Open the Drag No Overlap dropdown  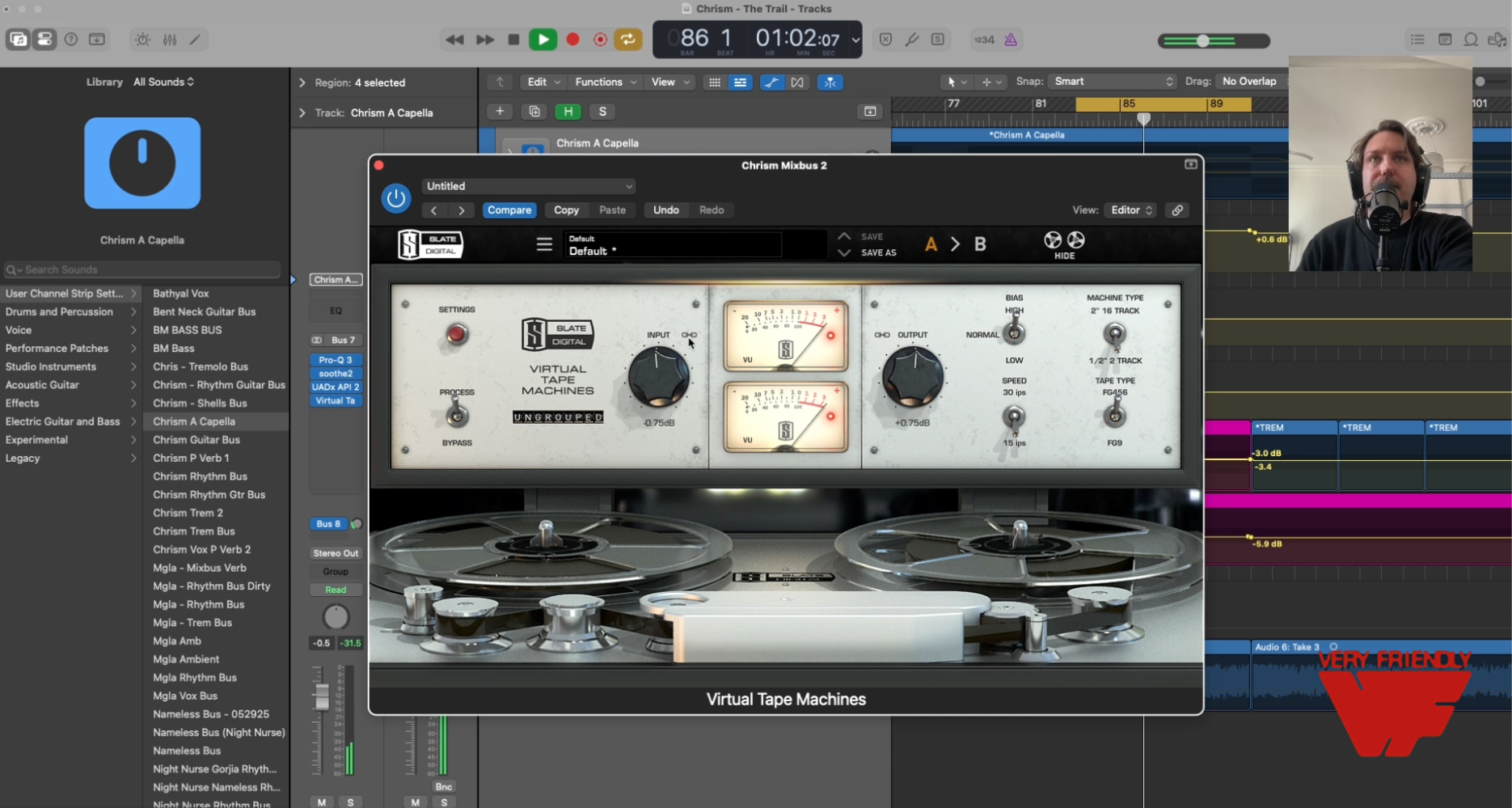coord(1251,82)
